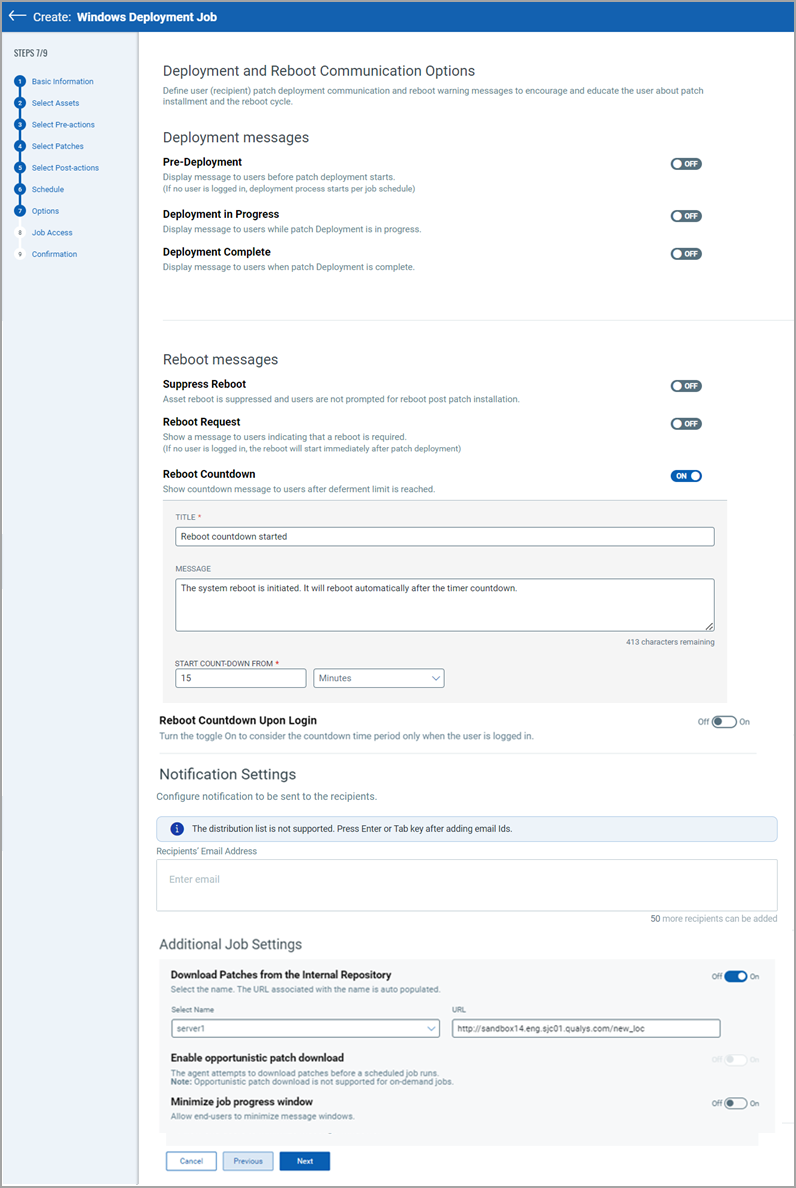Click the 'Reboot messages' heading
This screenshot has width=796, height=1188.
click(220, 359)
